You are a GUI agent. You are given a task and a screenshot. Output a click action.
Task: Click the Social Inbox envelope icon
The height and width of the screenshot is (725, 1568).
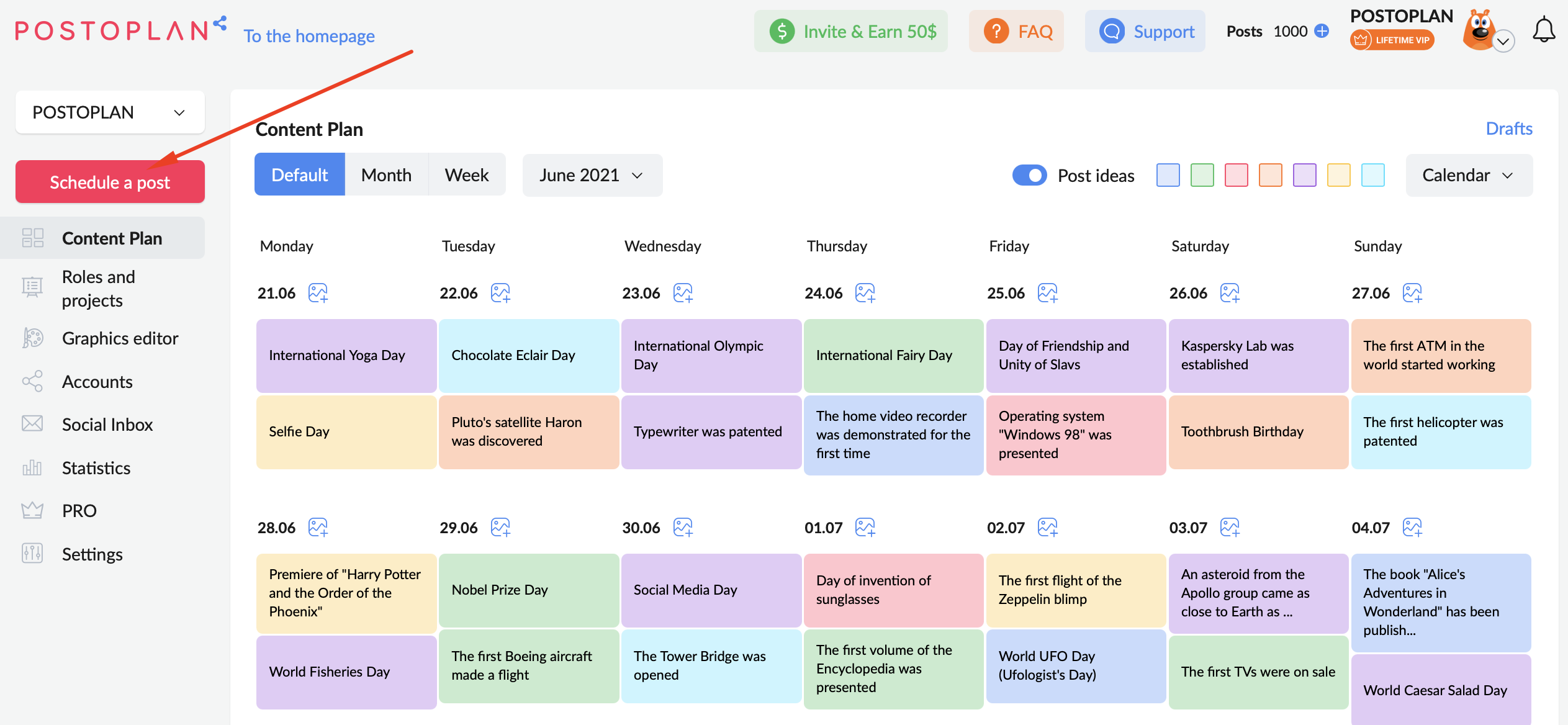pyautogui.click(x=32, y=424)
